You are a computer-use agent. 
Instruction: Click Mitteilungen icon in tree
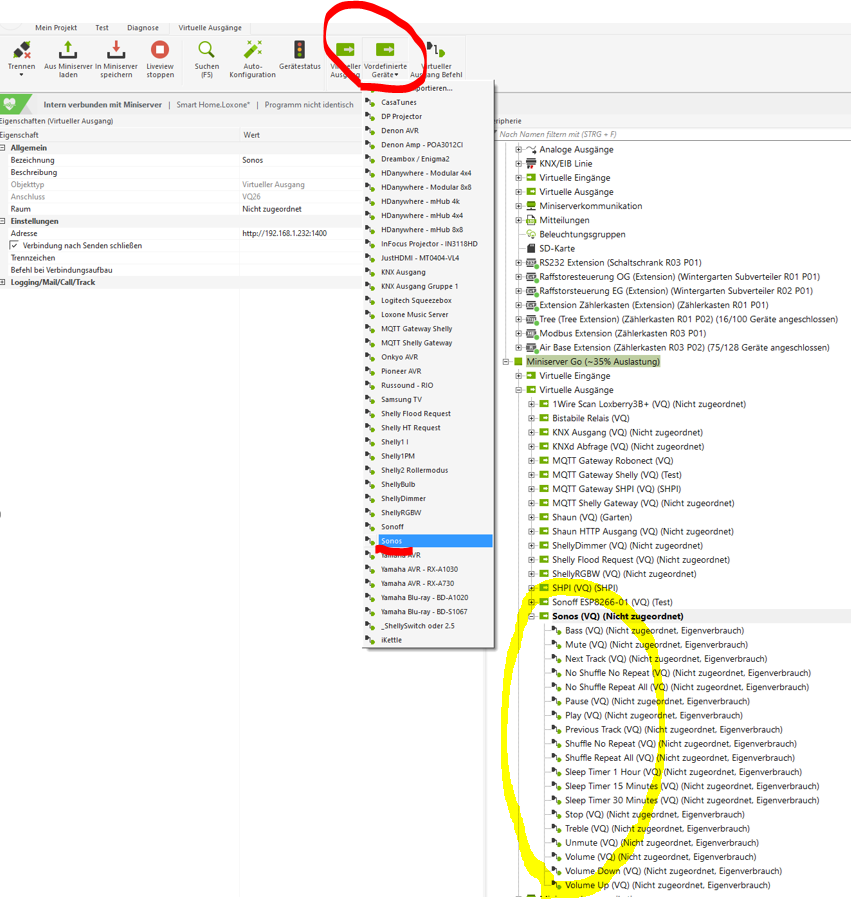(531, 220)
